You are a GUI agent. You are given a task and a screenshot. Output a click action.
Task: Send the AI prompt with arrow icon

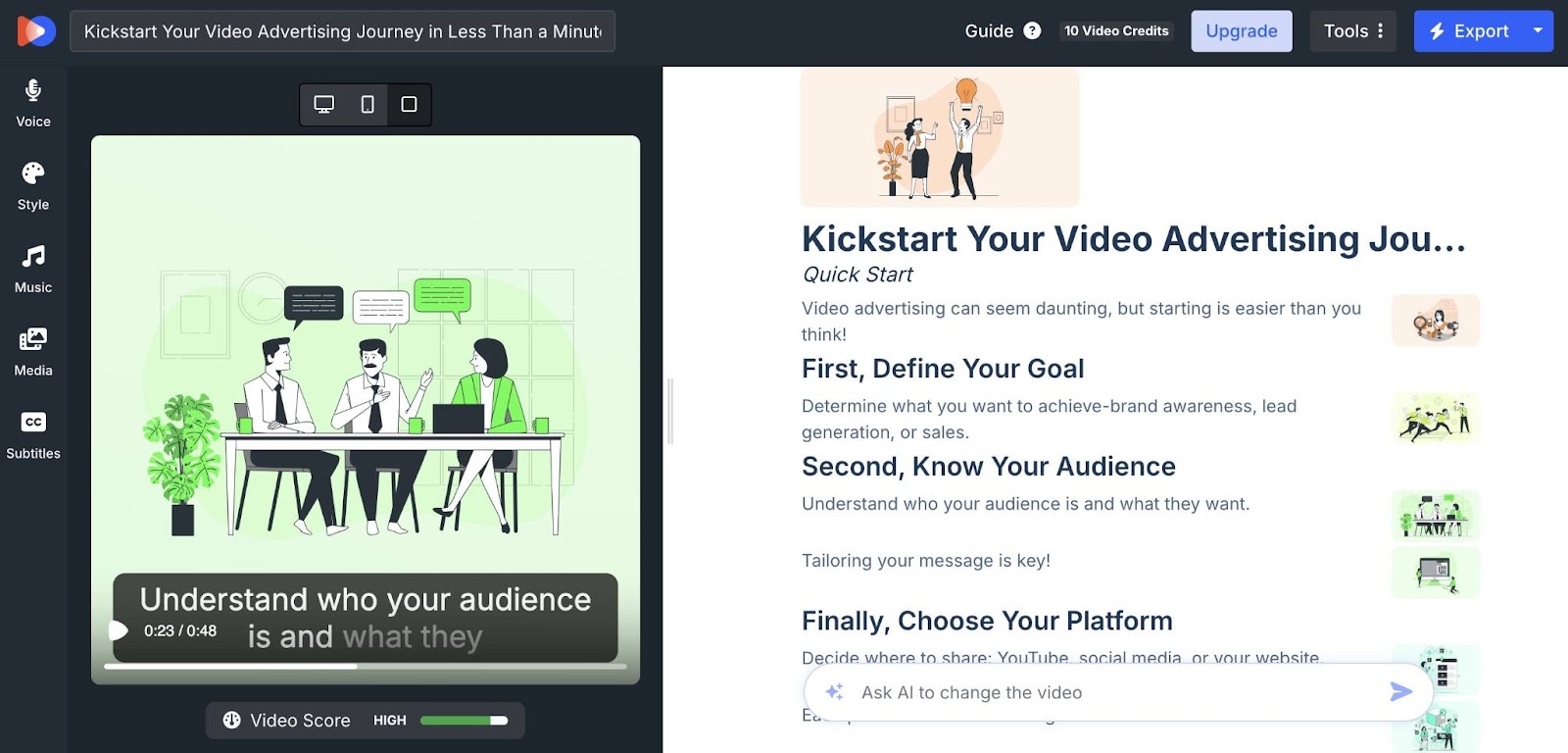(1401, 692)
